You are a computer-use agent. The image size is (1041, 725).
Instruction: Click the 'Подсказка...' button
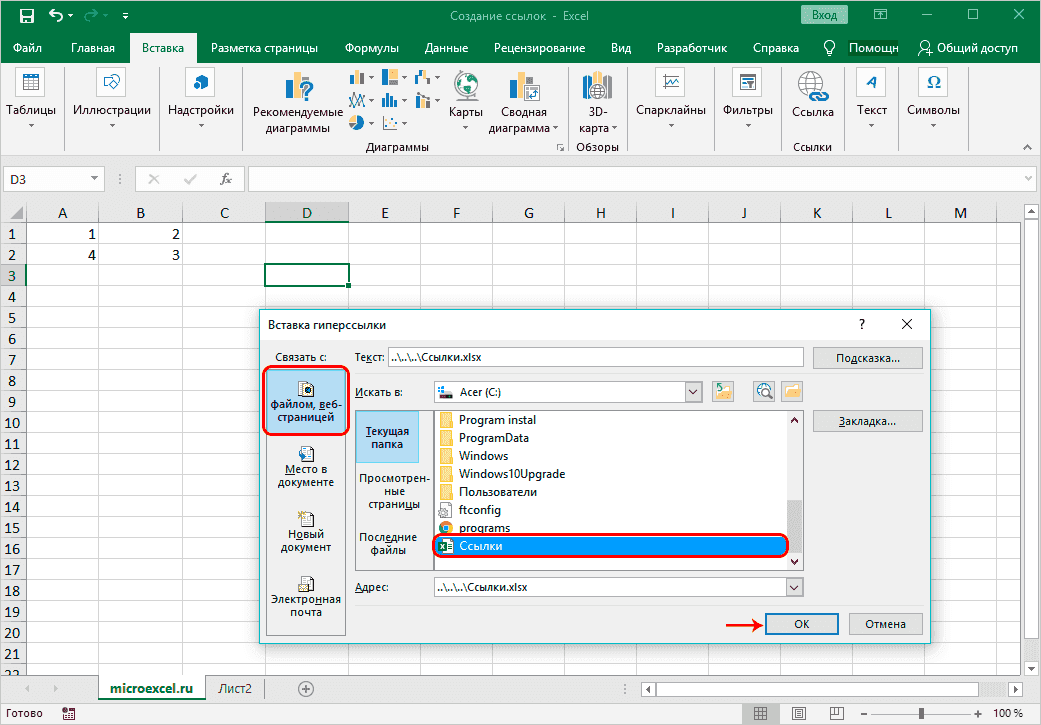(866, 357)
